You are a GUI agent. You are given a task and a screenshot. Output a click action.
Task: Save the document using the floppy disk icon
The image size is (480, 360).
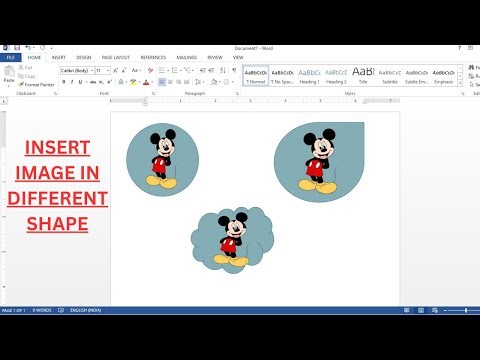click(x=17, y=48)
